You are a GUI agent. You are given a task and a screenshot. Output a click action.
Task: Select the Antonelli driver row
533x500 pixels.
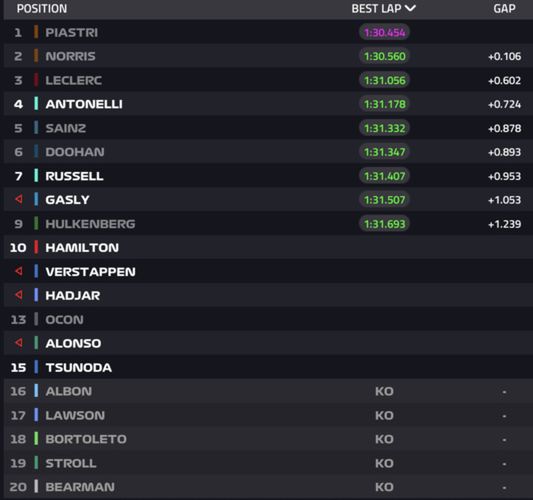[268, 104]
